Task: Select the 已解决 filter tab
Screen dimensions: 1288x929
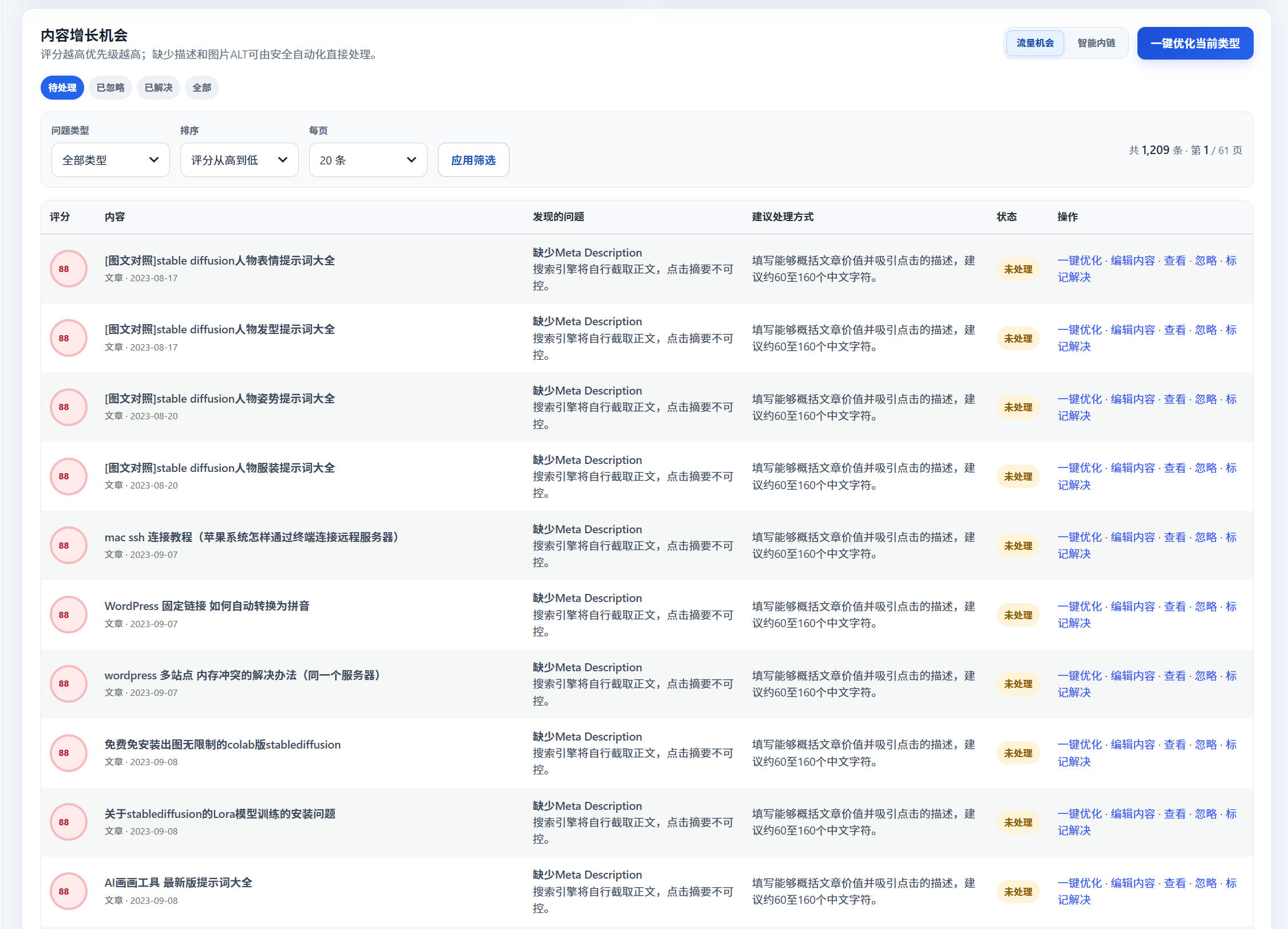Action: pyautogui.click(x=159, y=88)
